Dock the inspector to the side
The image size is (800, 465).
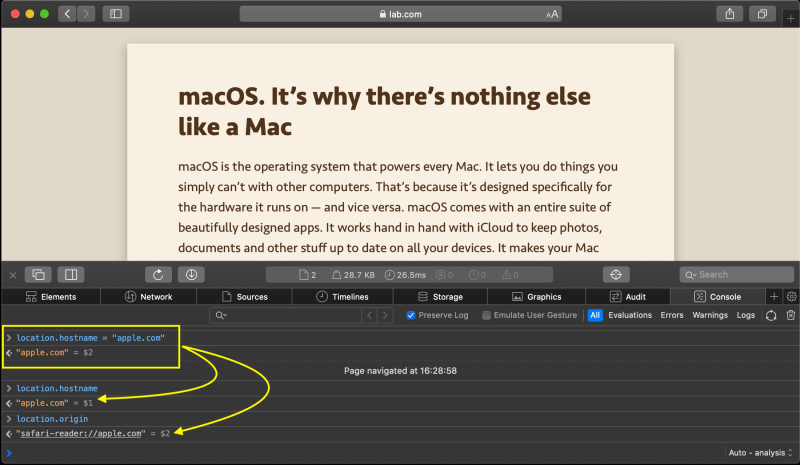71,275
